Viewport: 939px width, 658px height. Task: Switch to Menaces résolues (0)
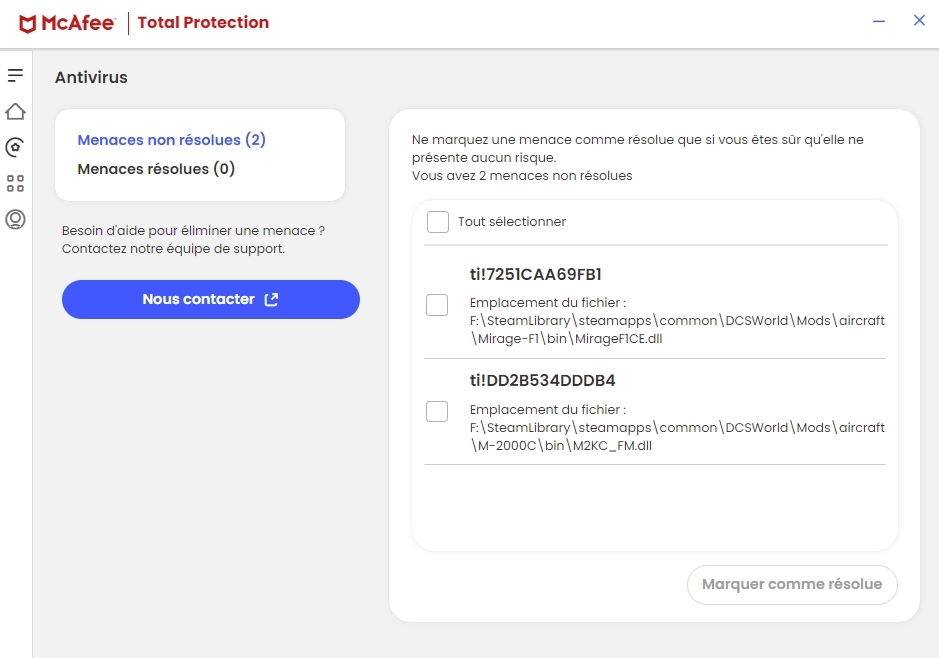[156, 169]
